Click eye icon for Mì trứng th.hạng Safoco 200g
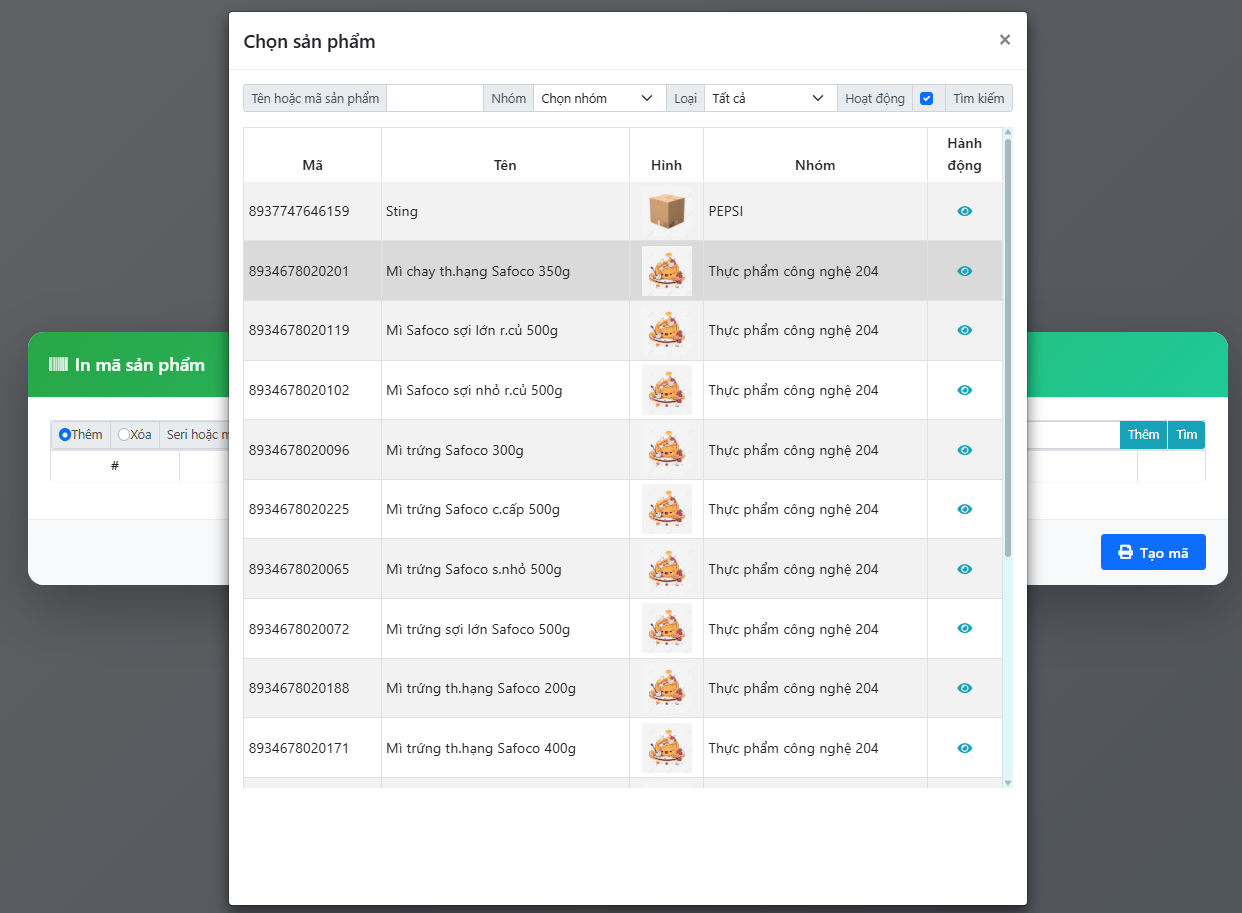This screenshot has width=1242, height=913. coord(964,688)
